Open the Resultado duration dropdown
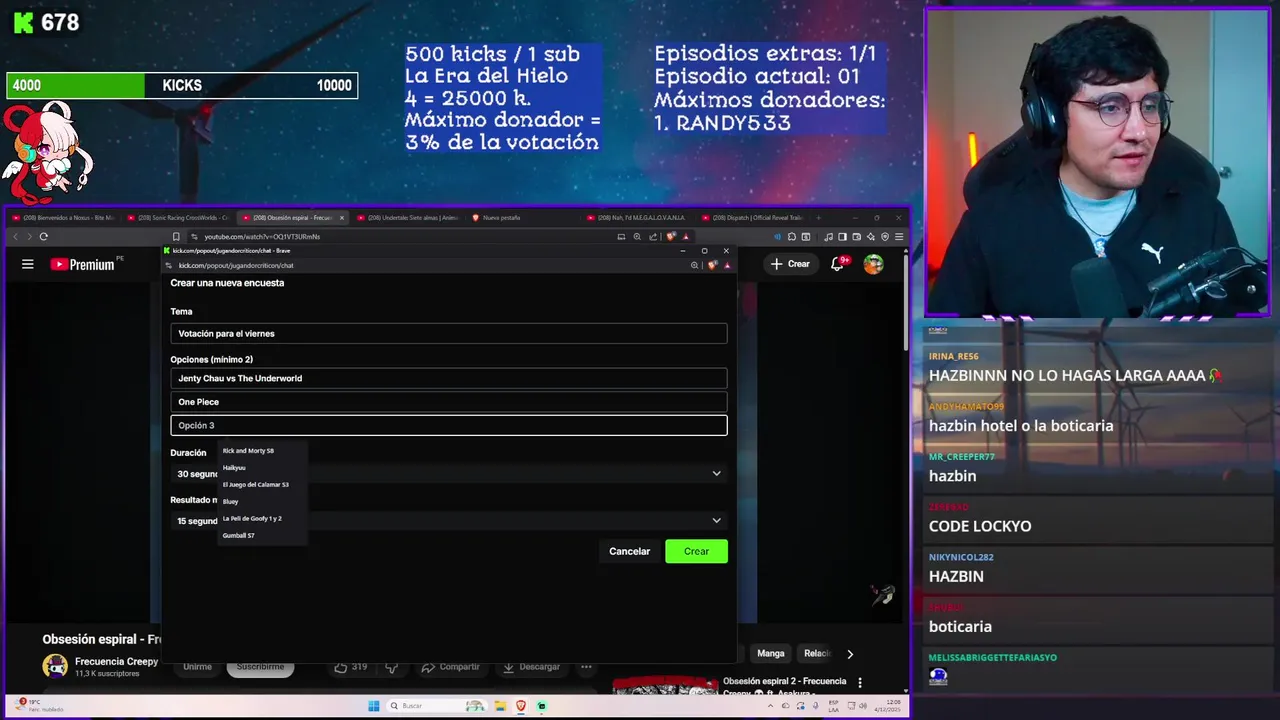The width and height of the screenshot is (1280, 720). (x=449, y=520)
